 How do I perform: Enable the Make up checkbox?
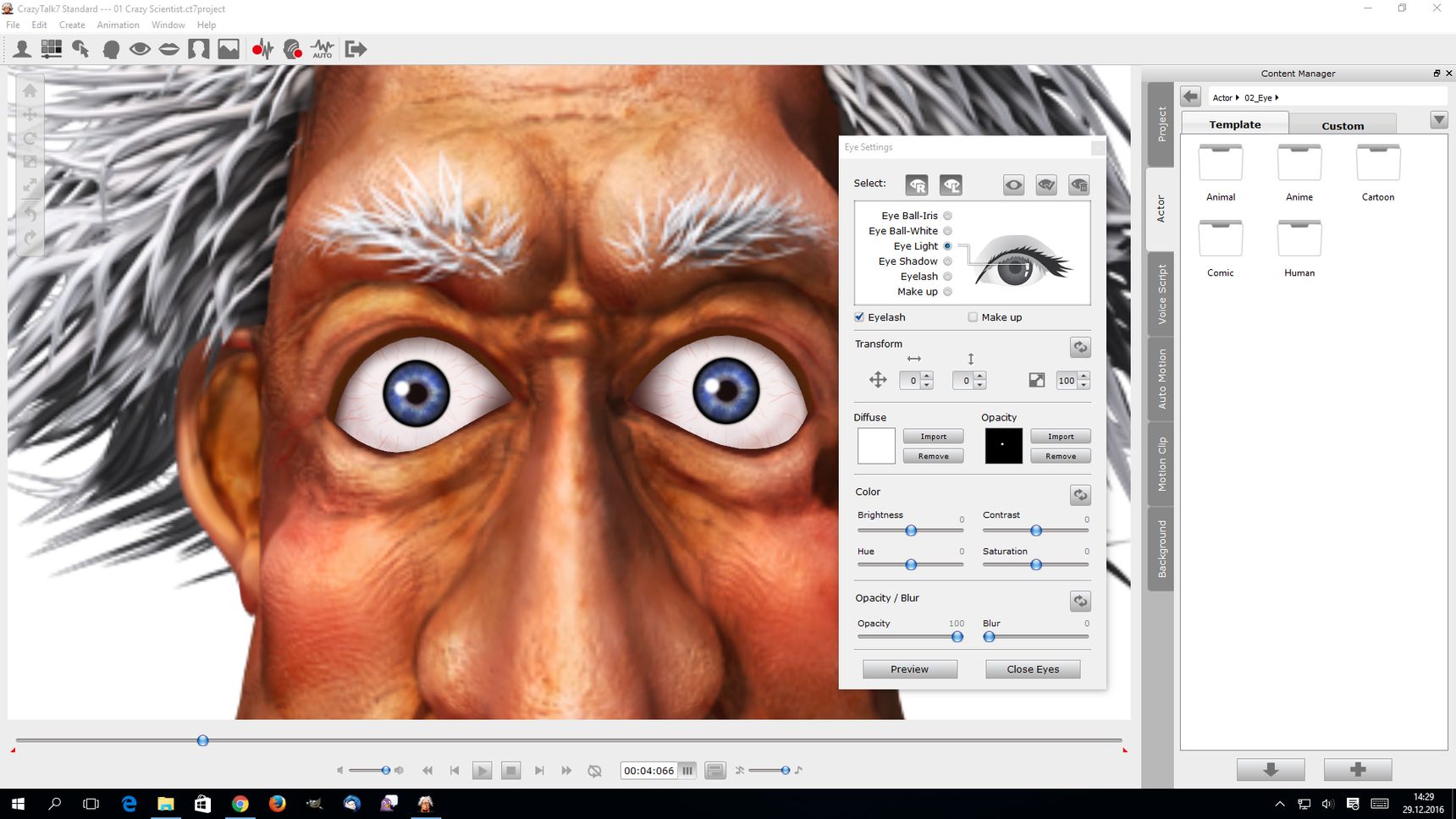[x=973, y=317]
